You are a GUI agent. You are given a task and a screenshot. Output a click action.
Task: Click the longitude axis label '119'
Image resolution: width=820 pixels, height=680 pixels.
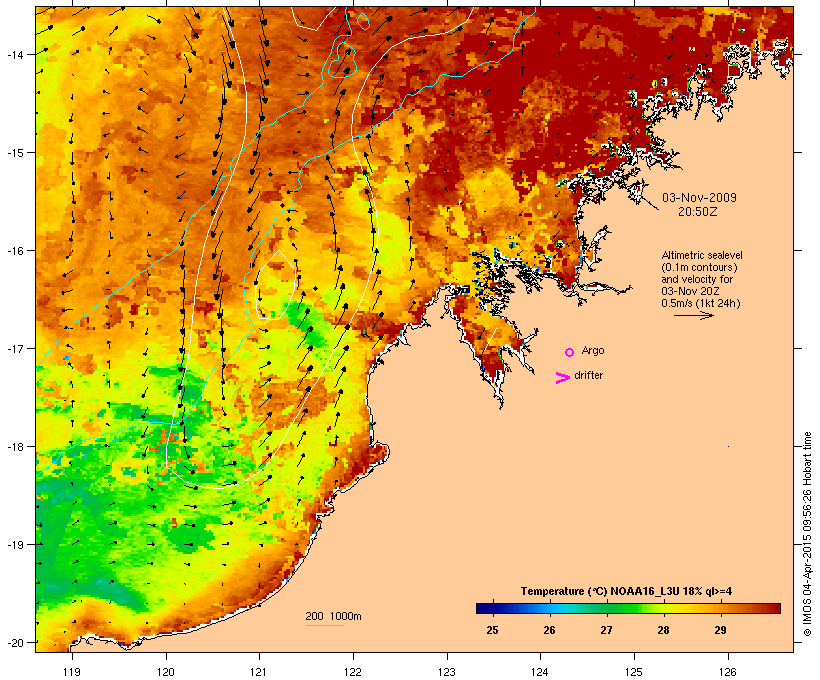coord(72,672)
